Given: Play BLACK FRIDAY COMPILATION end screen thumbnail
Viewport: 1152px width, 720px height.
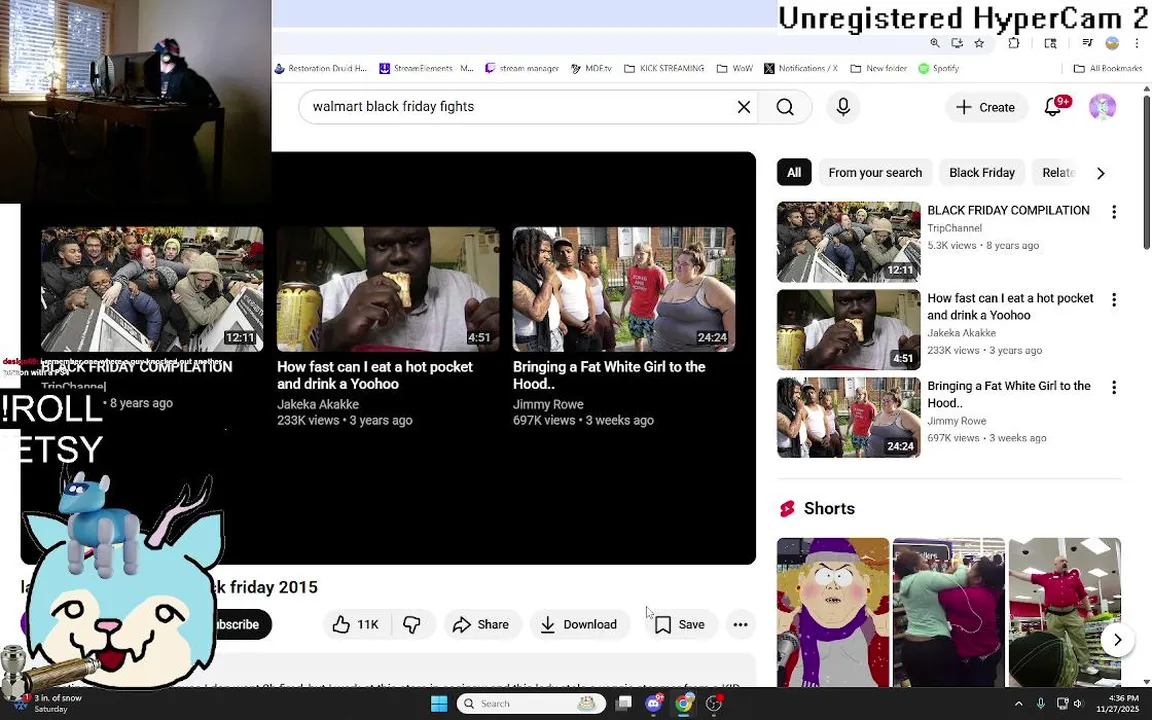Looking at the screenshot, I should click(152, 289).
